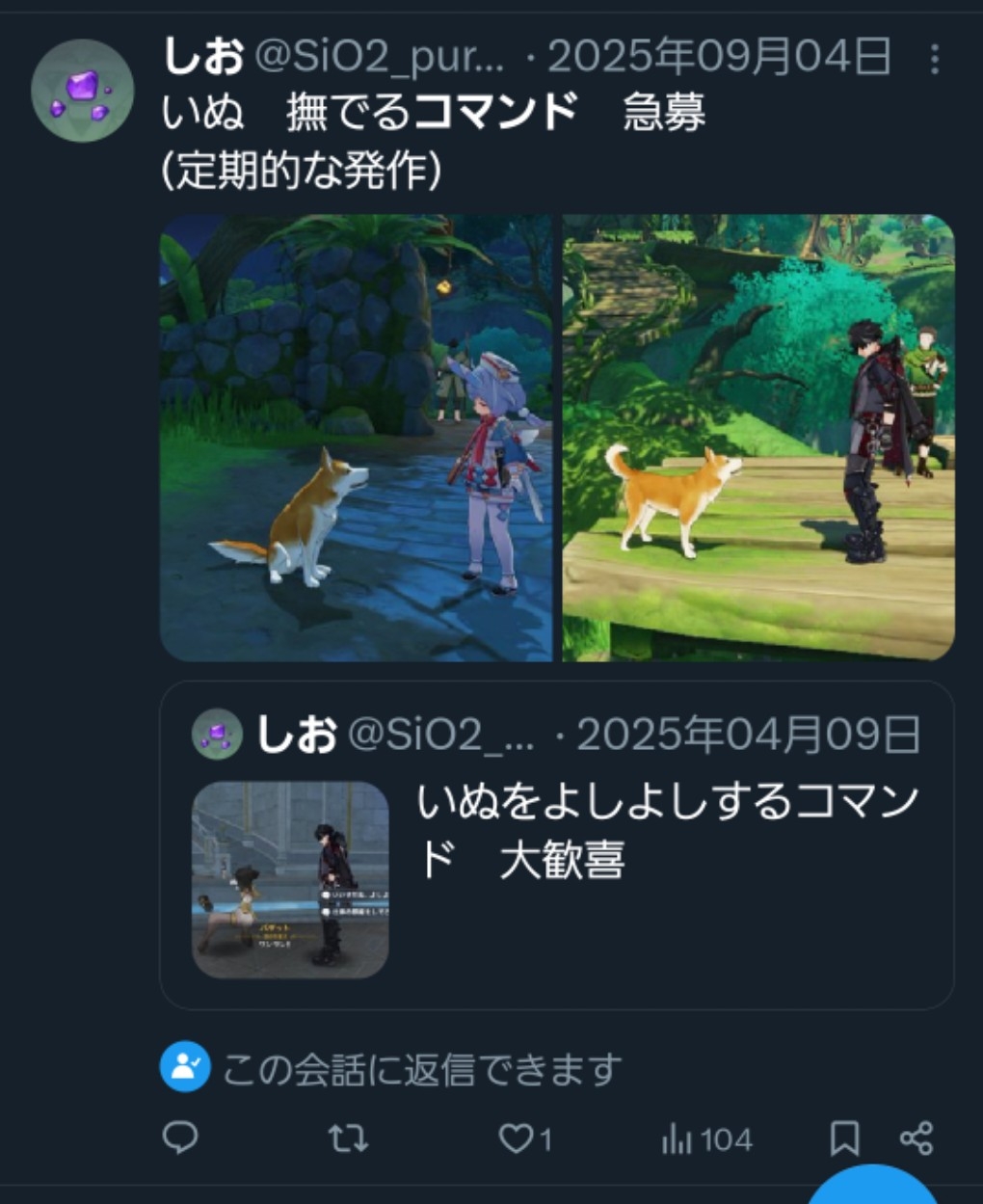This screenshot has height=1204, width=983.
Task: Like the post with heart icon
Action: coord(516,1139)
